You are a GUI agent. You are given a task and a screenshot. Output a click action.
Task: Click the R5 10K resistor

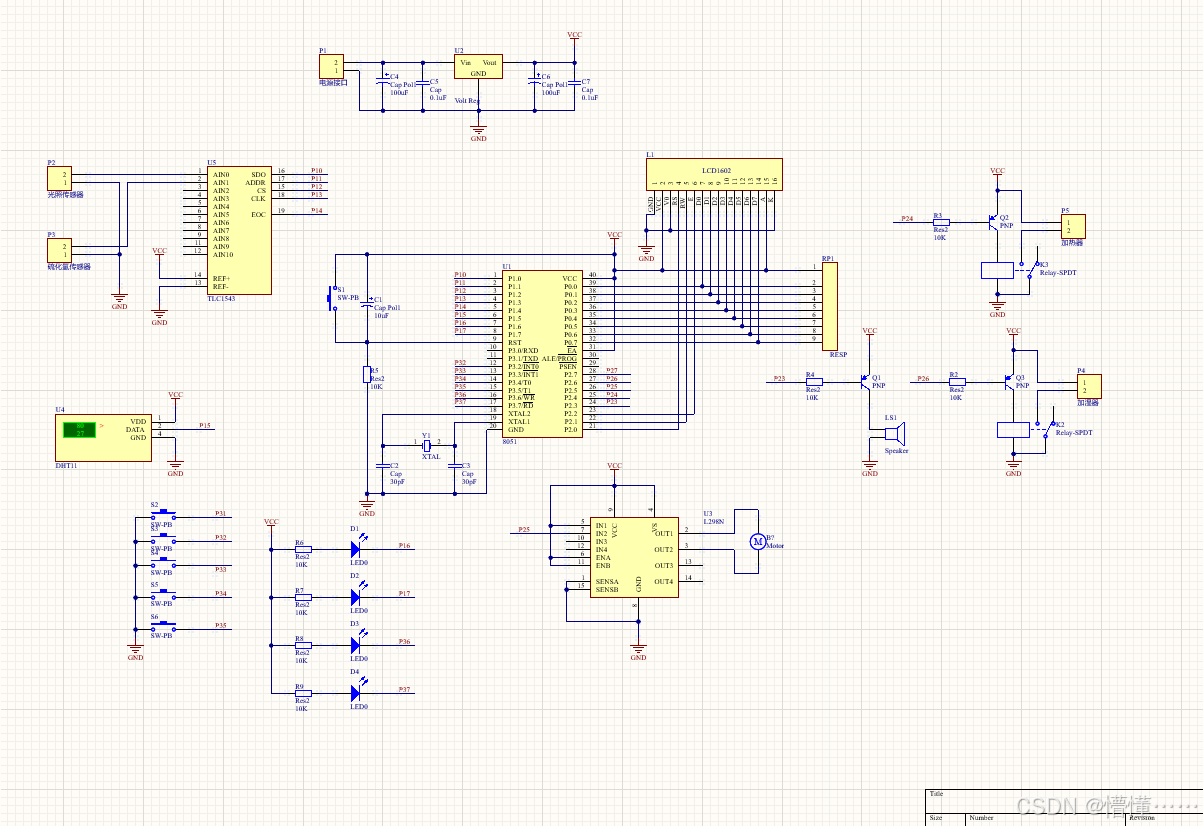click(366, 374)
